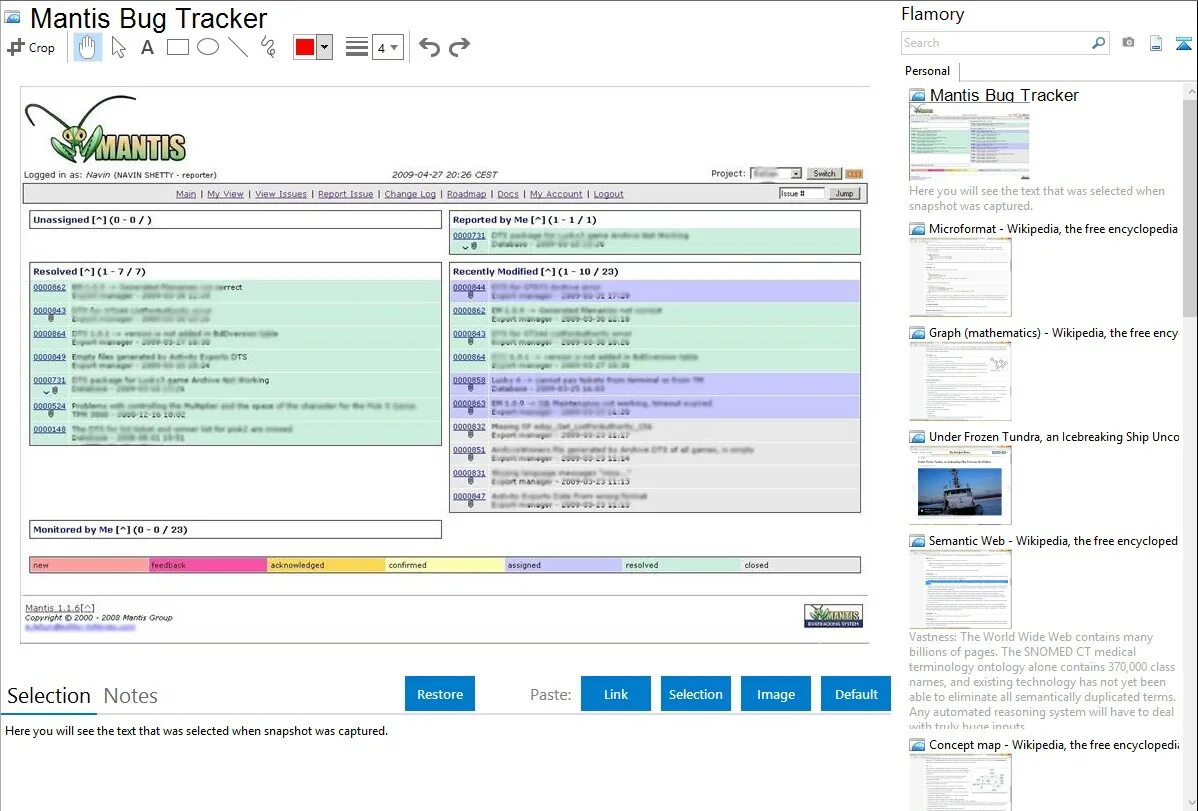
Task: Click the My View menu link
Action: (225, 194)
